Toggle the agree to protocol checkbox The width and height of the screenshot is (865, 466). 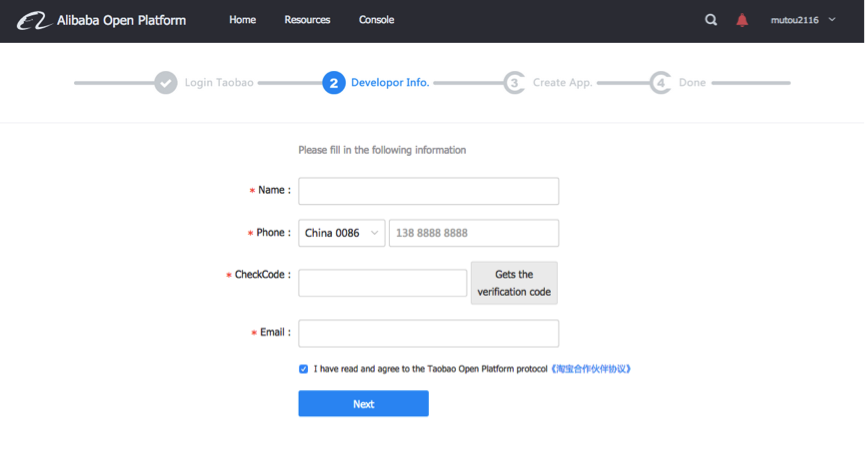click(304, 369)
